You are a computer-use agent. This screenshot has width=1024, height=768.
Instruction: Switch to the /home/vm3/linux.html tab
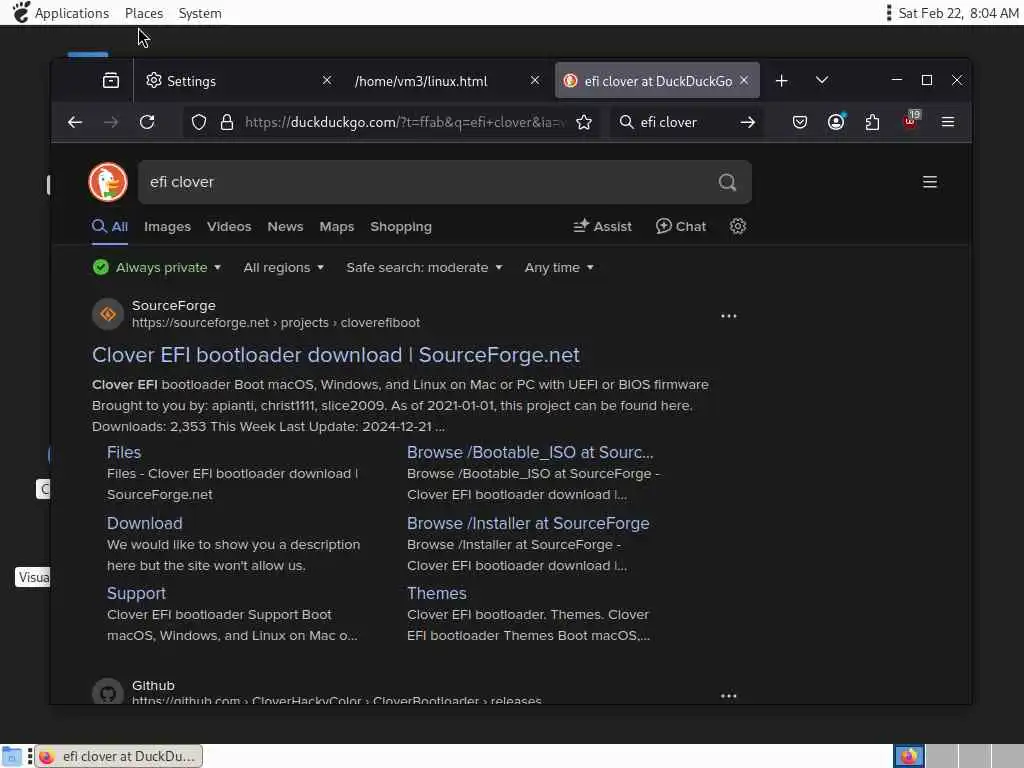(447, 81)
